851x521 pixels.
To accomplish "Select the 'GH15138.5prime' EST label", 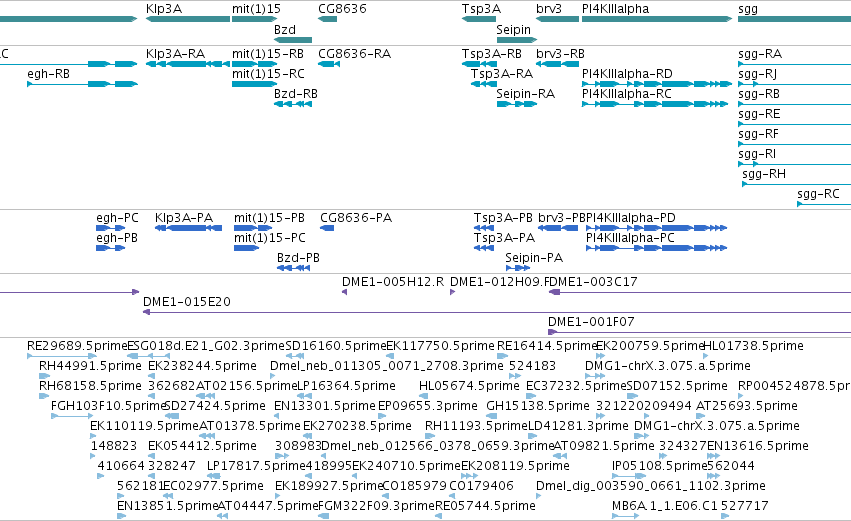I will tap(538, 406).
